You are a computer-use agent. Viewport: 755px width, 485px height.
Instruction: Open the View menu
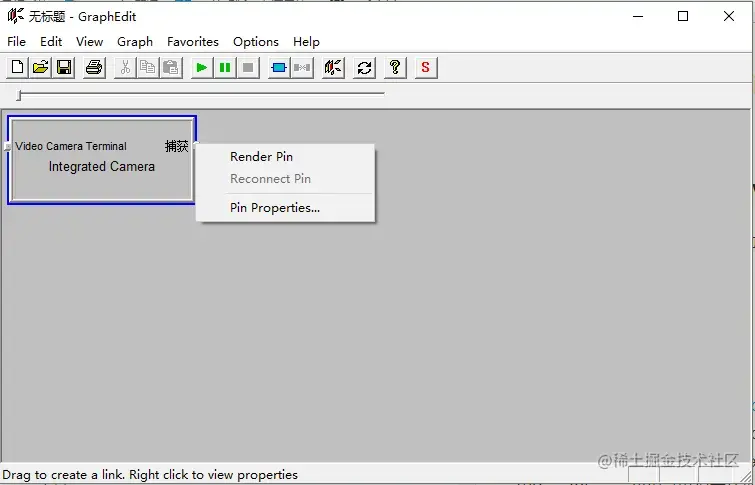[x=90, y=42]
